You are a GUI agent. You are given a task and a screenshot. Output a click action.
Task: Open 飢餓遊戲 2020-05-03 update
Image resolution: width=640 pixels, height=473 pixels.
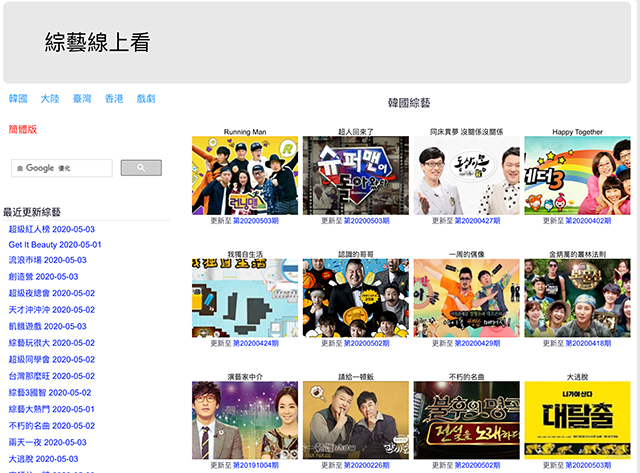(x=47, y=326)
